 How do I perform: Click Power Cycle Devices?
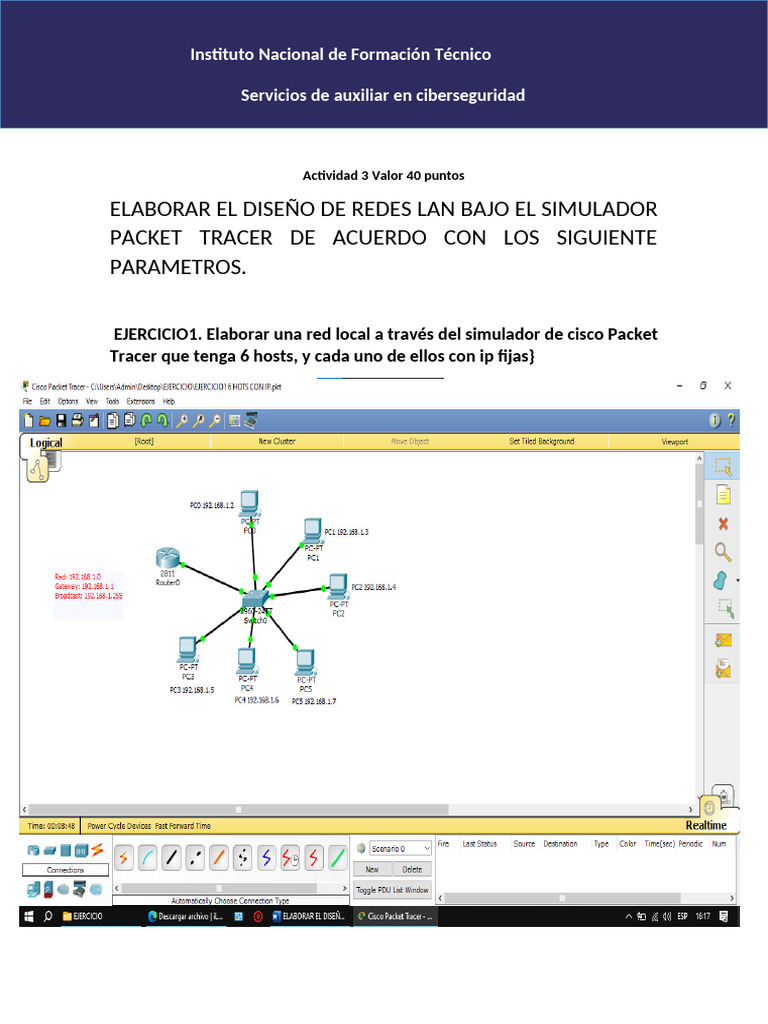click(x=120, y=826)
